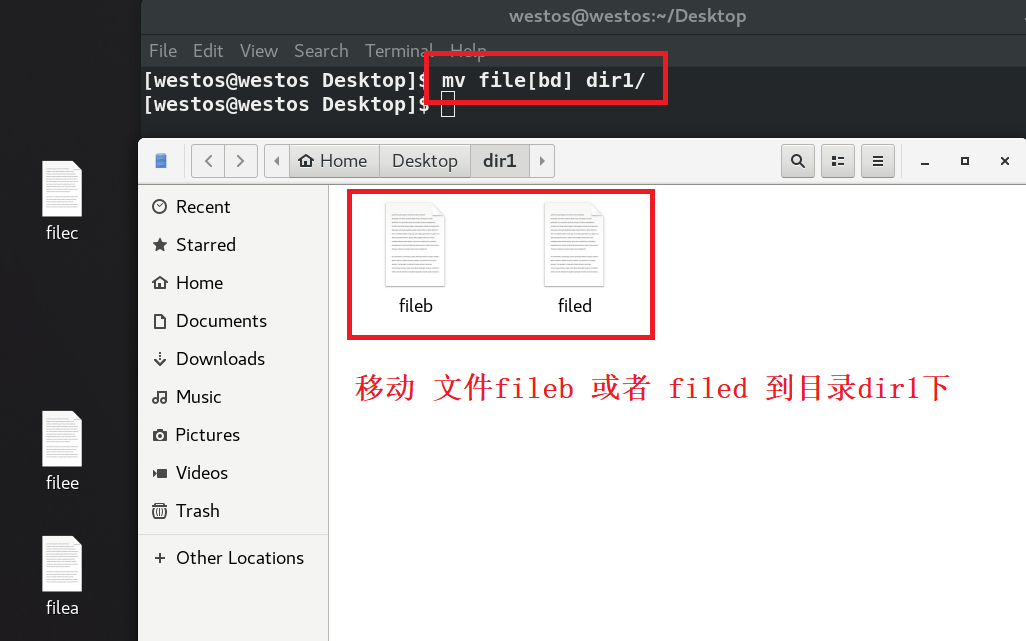Select the filee icon on the desktop
The width and height of the screenshot is (1026, 641).
(62, 439)
